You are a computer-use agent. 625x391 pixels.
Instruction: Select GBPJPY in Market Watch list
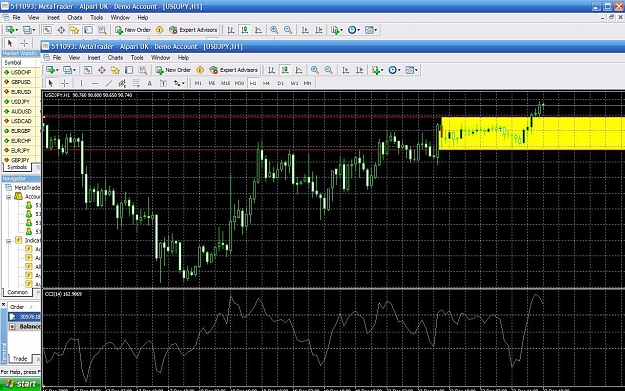click(21, 160)
